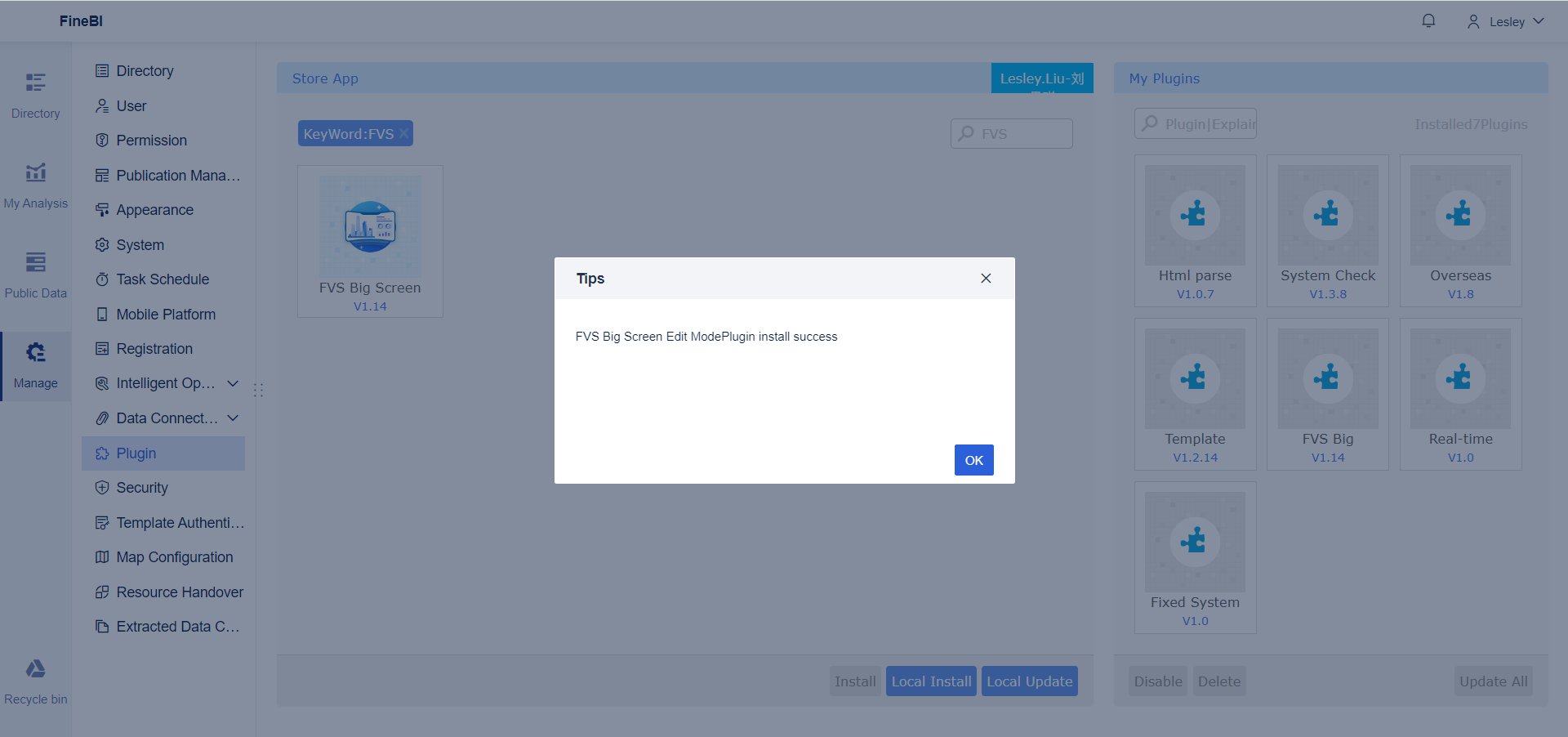Open the User menu item

tap(163, 106)
